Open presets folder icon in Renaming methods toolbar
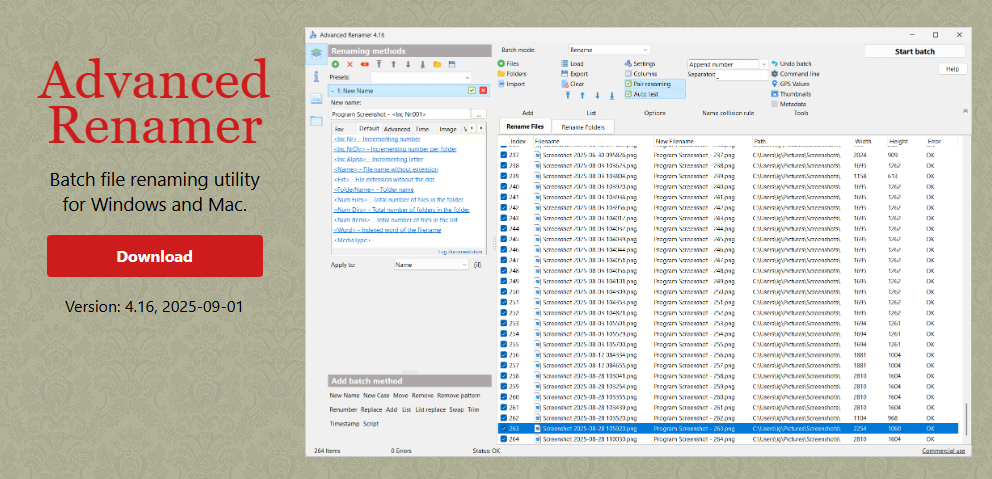This screenshot has width=992, height=479. [x=437, y=64]
